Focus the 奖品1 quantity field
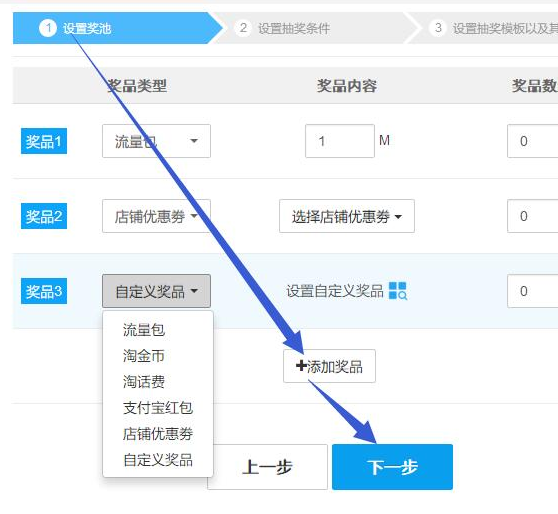558x514 pixels. [x=532, y=141]
